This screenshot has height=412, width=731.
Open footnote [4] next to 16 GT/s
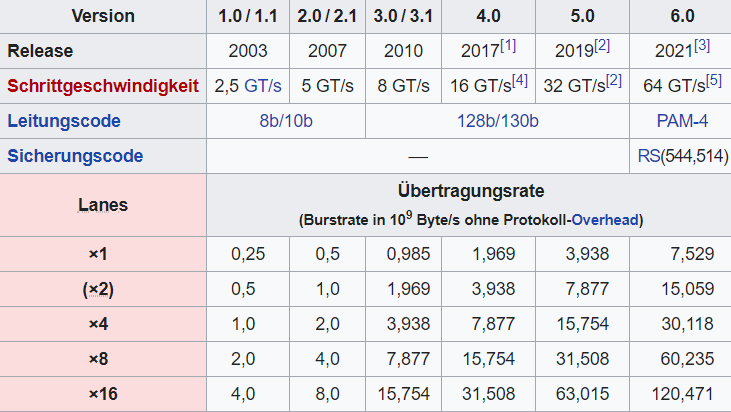click(x=520, y=81)
